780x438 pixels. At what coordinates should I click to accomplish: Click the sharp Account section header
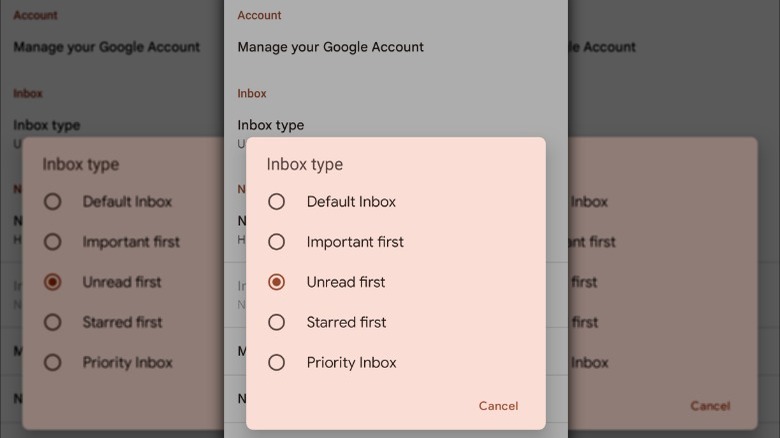pyautogui.click(x=259, y=15)
